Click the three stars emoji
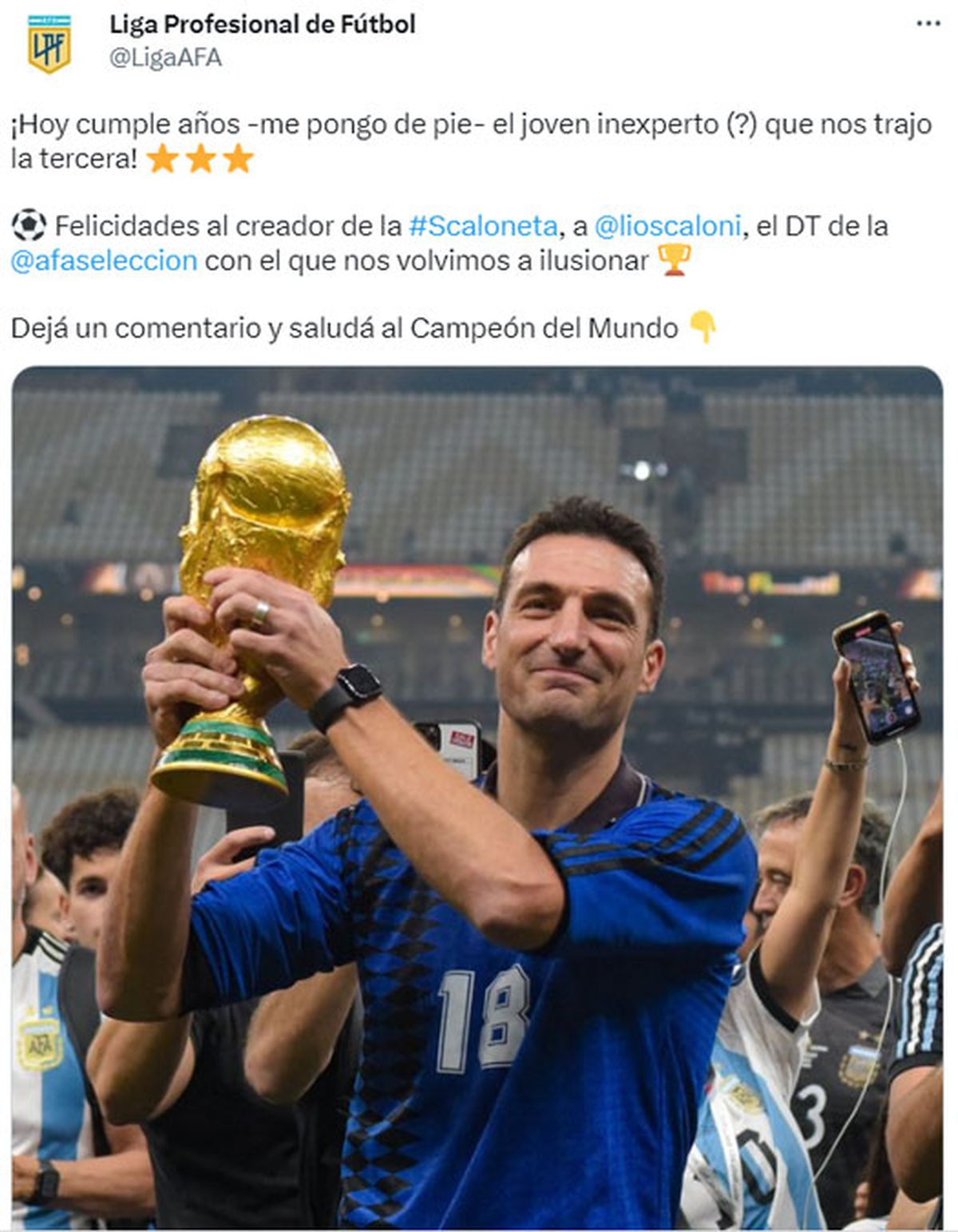This screenshot has height=1232, width=958. point(200,159)
